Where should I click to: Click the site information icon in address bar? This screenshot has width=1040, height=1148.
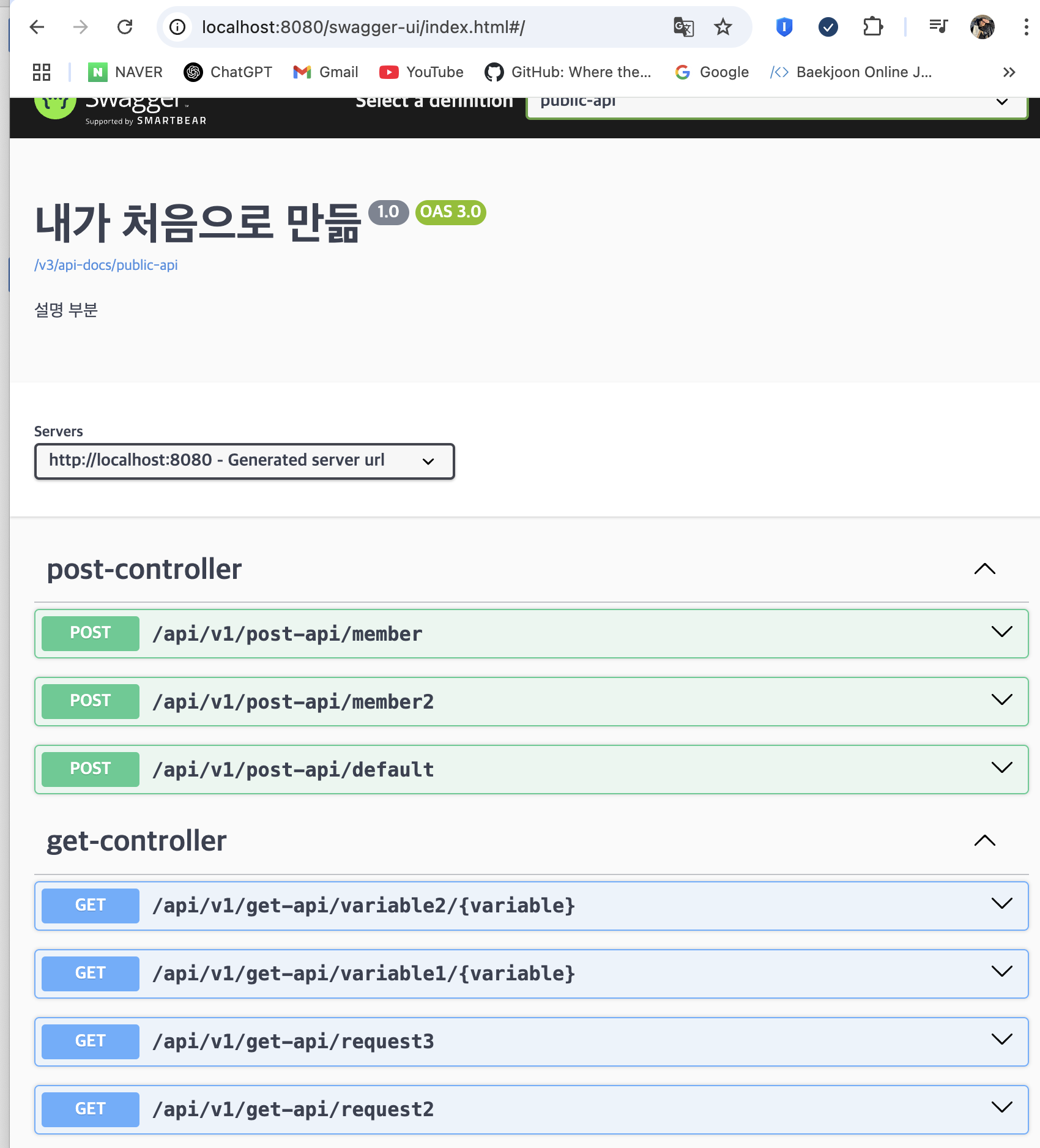177,27
